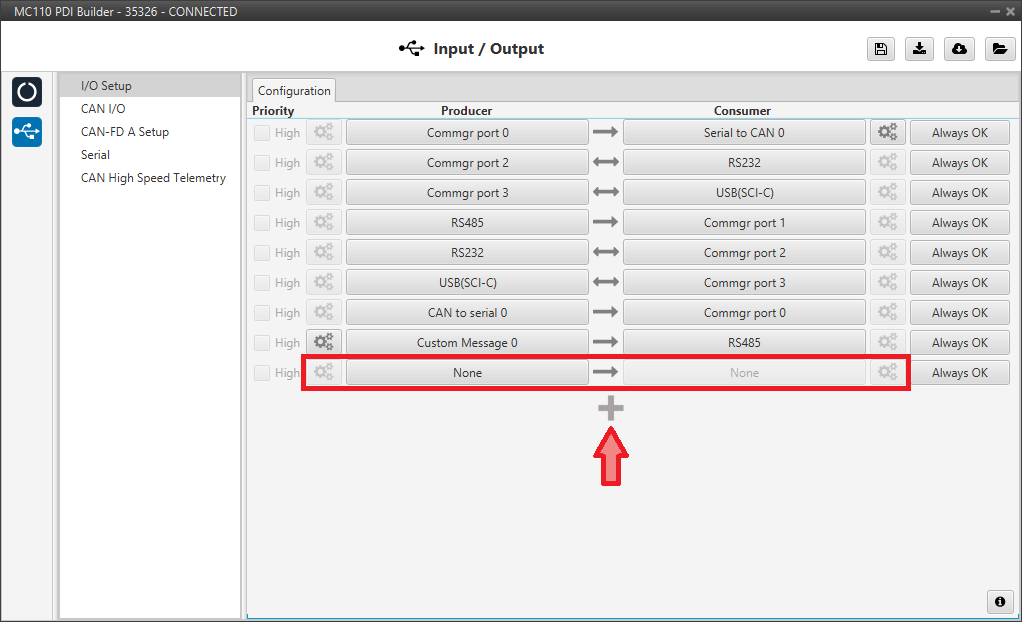Open the info icon at bottom right
The width and height of the screenshot is (1022, 622).
999,601
